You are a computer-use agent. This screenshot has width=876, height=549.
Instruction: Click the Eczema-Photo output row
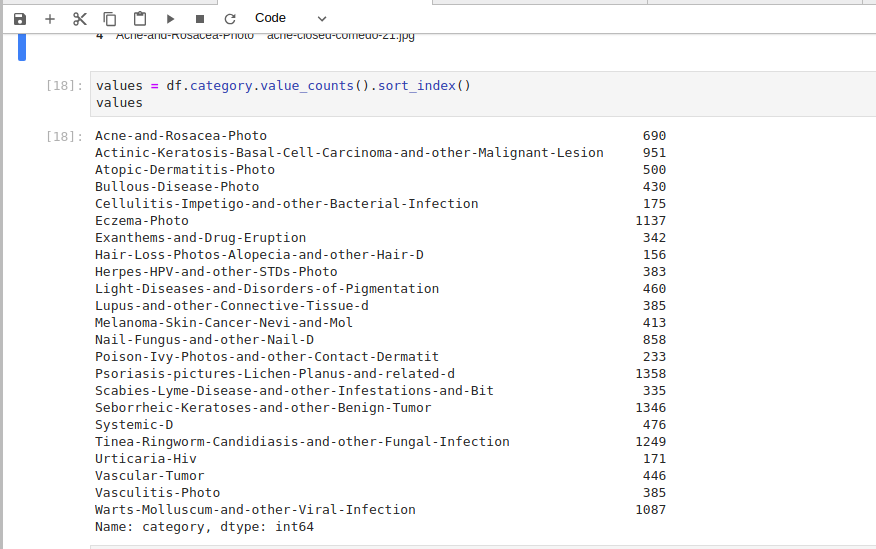142,221
